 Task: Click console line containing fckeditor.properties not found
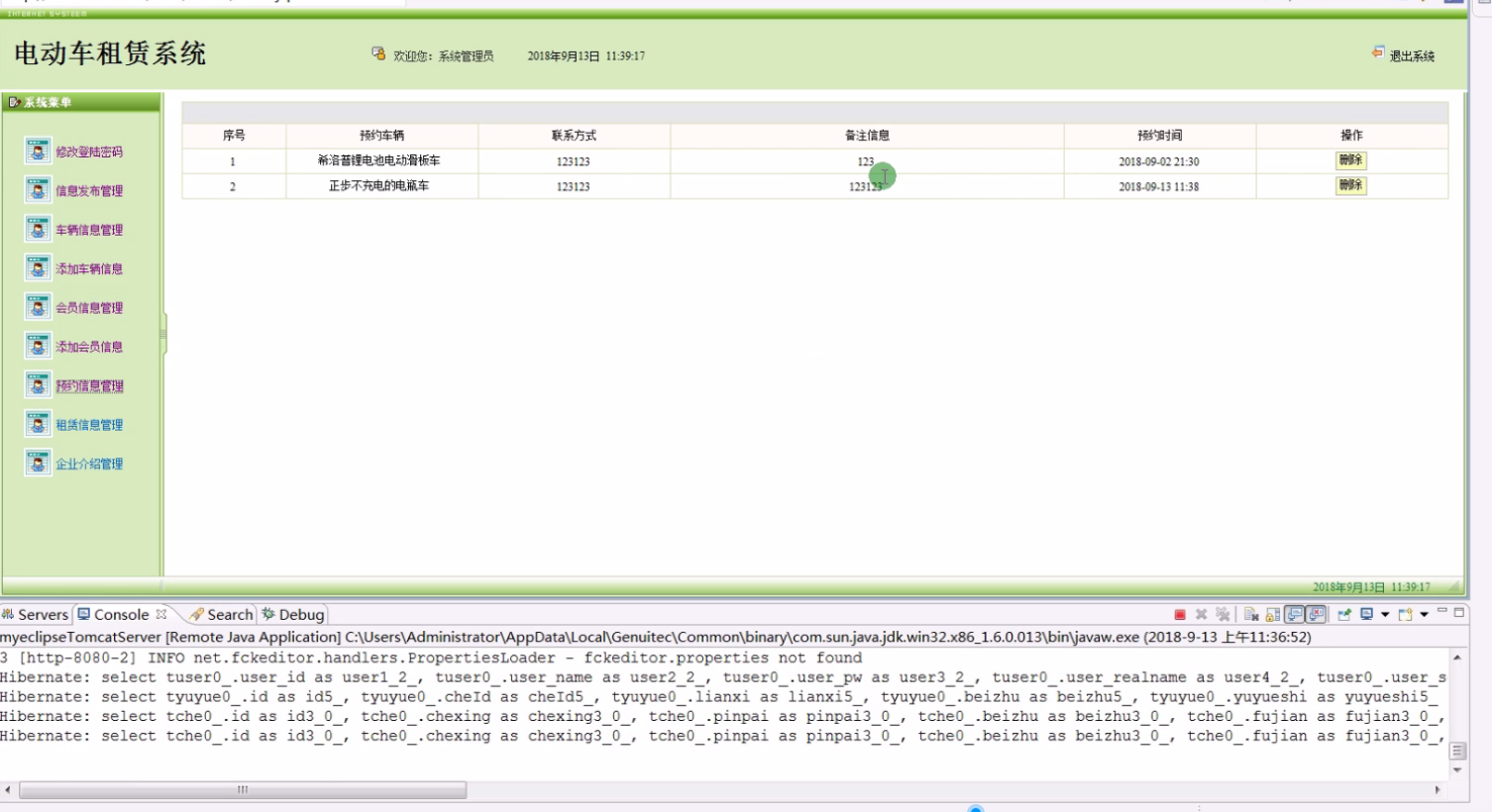coord(431,658)
